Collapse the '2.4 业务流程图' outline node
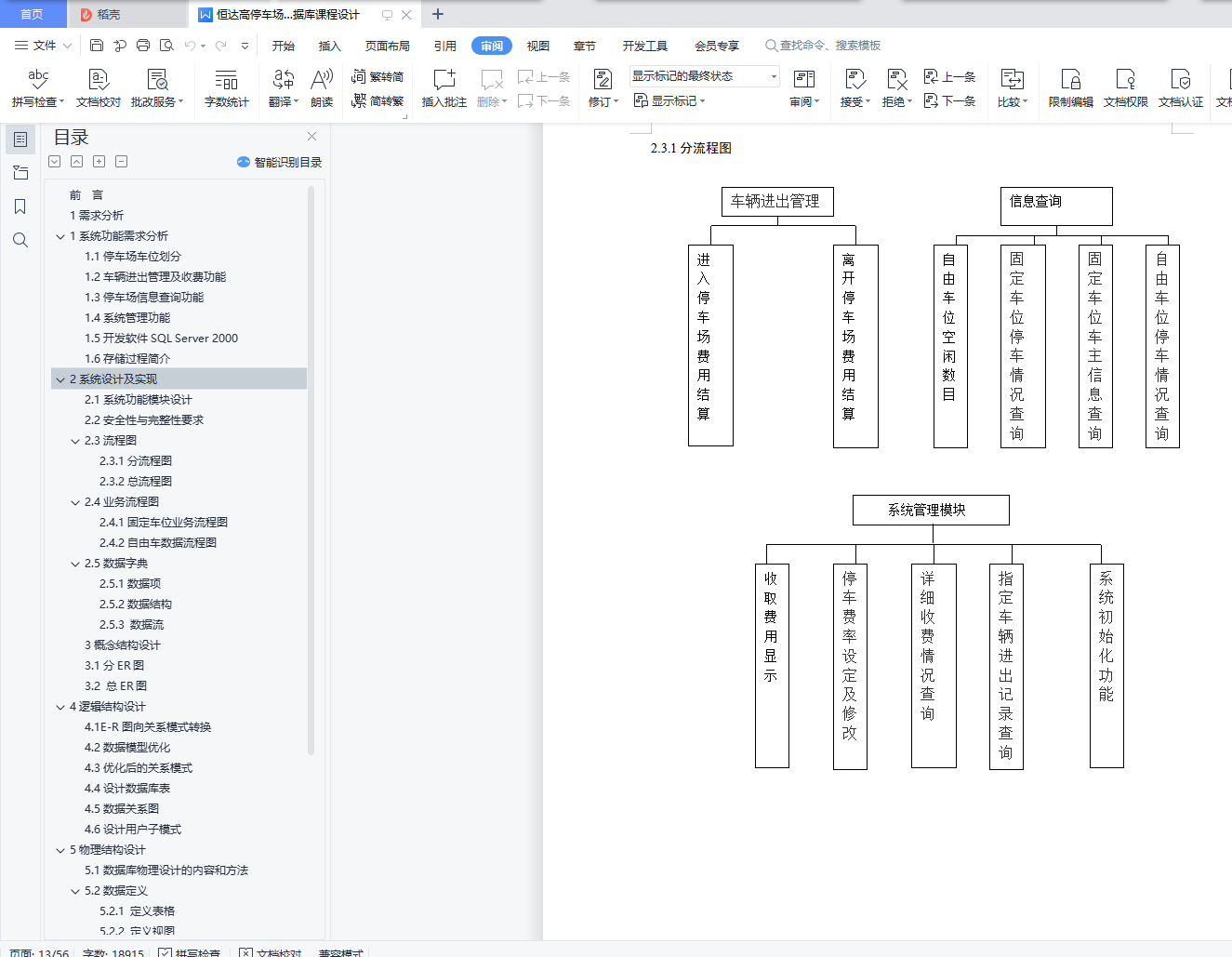 pyautogui.click(x=75, y=502)
